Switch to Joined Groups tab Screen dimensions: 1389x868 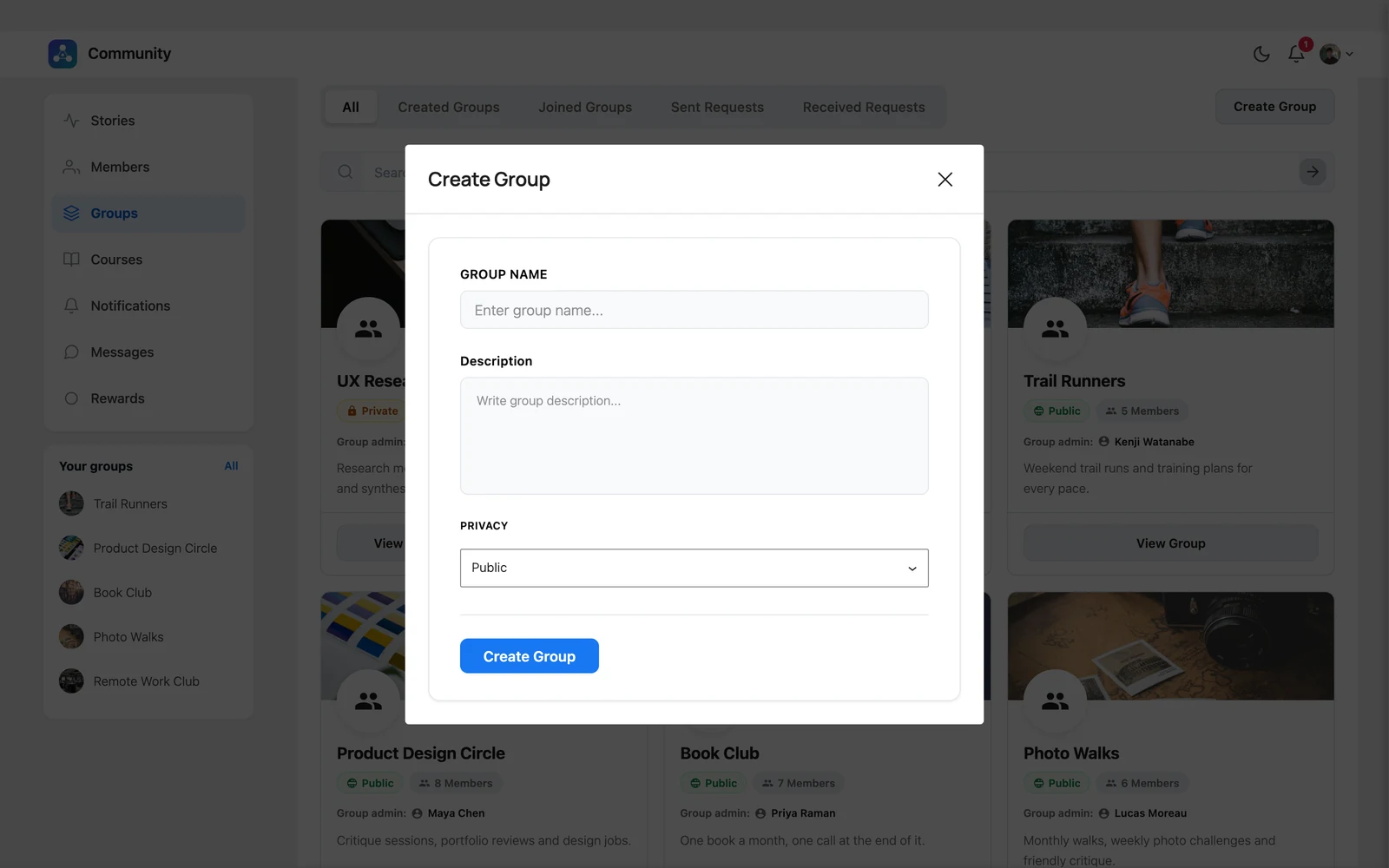(x=585, y=108)
